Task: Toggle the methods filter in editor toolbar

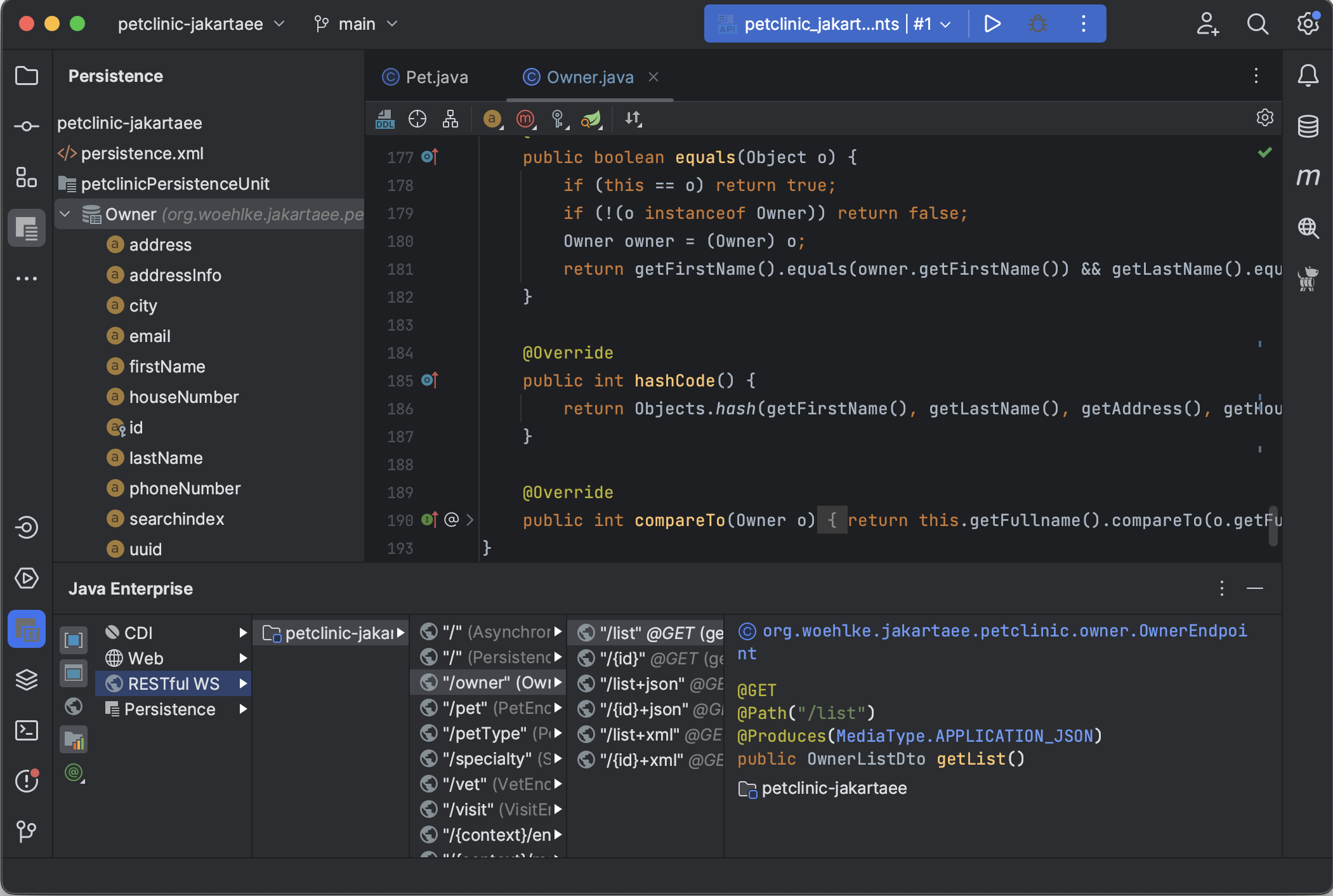Action: tap(525, 119)
